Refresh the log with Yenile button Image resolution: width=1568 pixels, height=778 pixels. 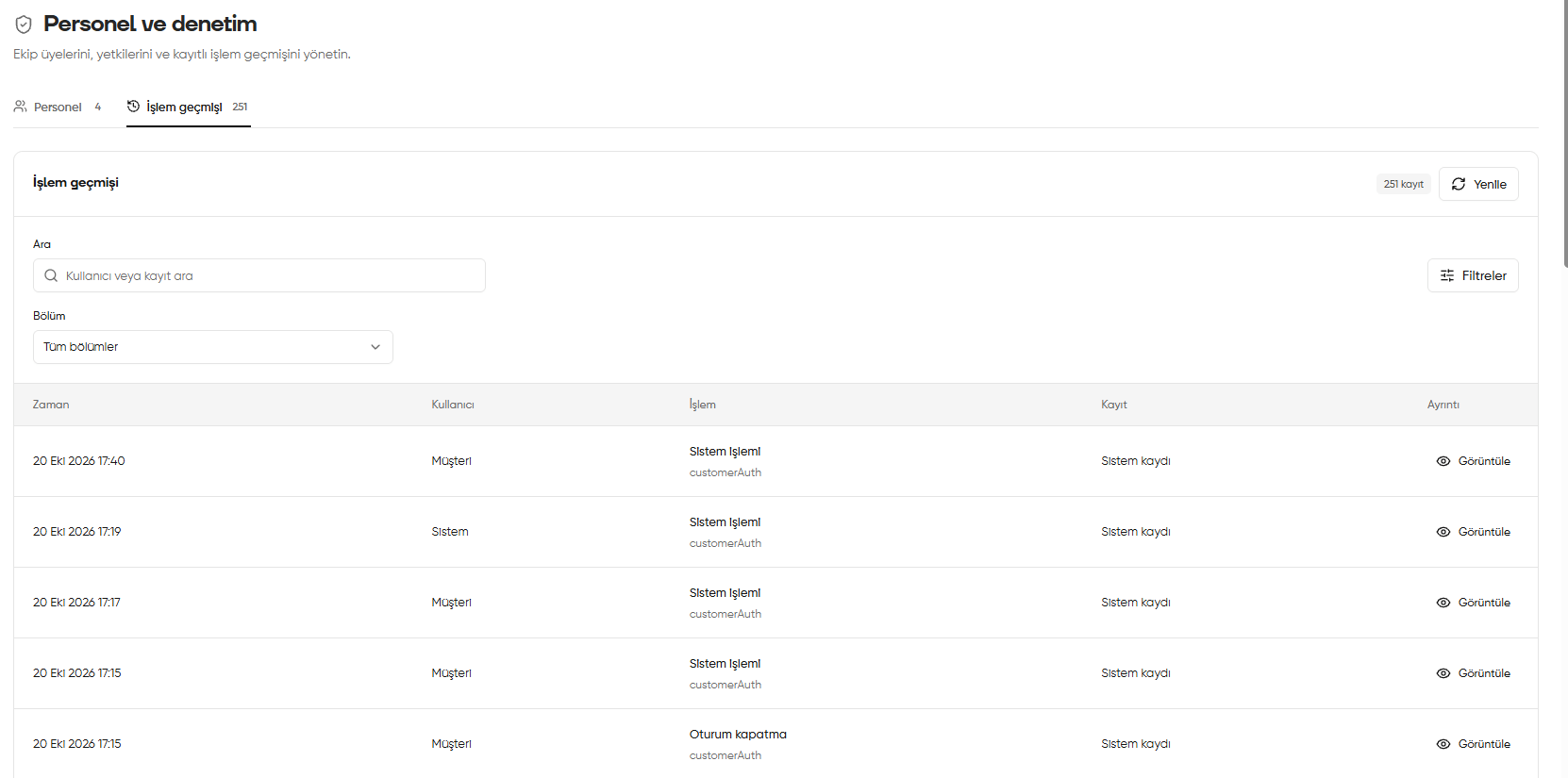pos(1478,184)
